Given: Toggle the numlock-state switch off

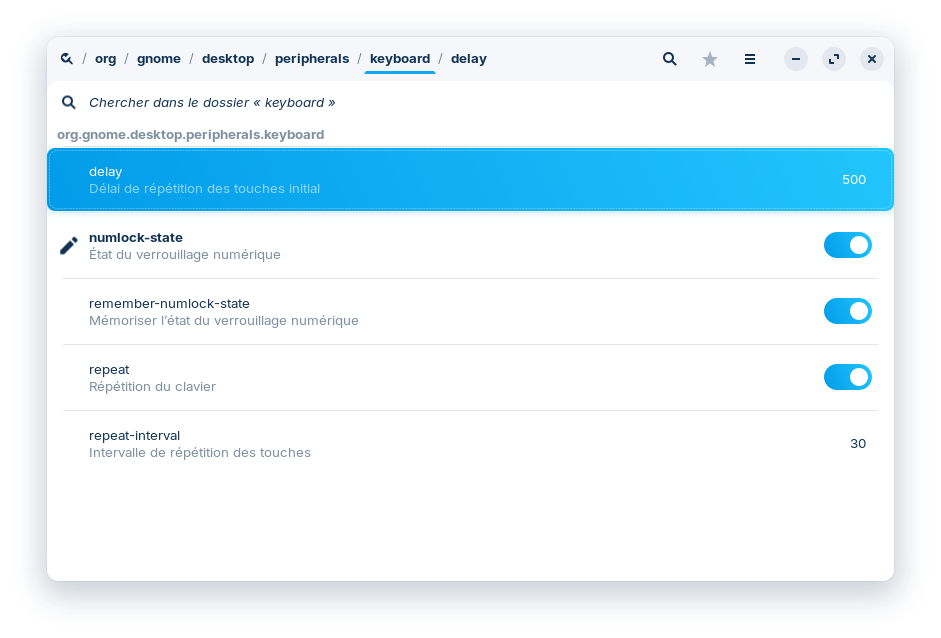Looking at the screenshot, I should pyautogui.click(x=847, y=245).
